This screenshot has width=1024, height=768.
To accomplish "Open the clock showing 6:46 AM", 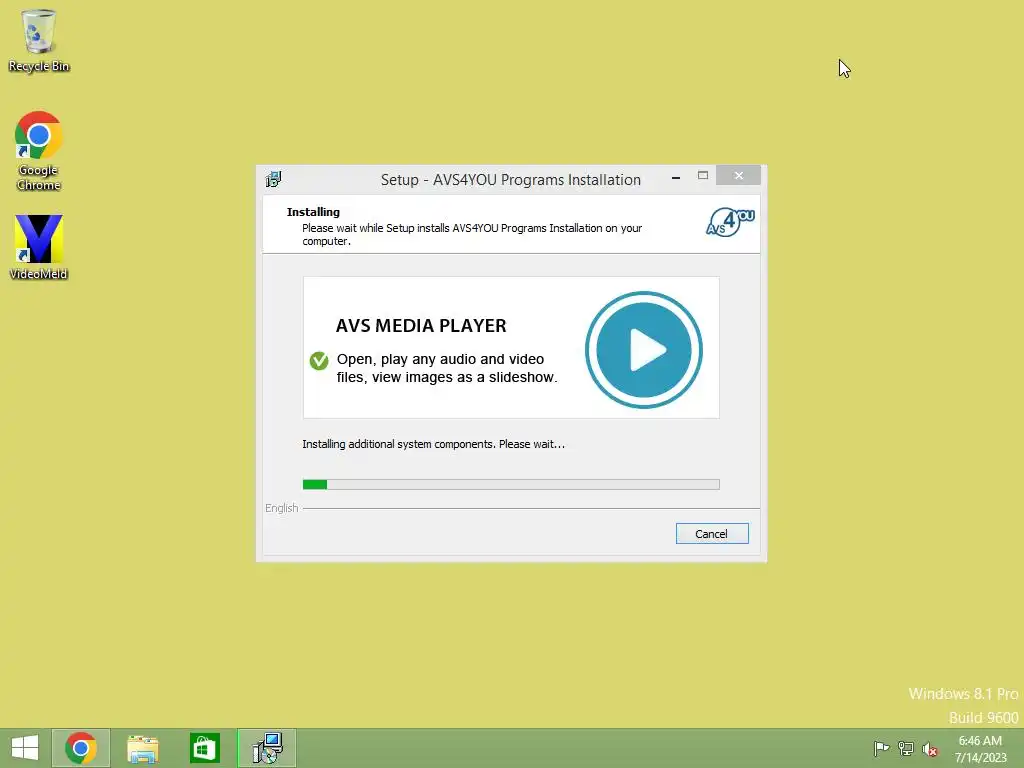I will click(980, 749).
